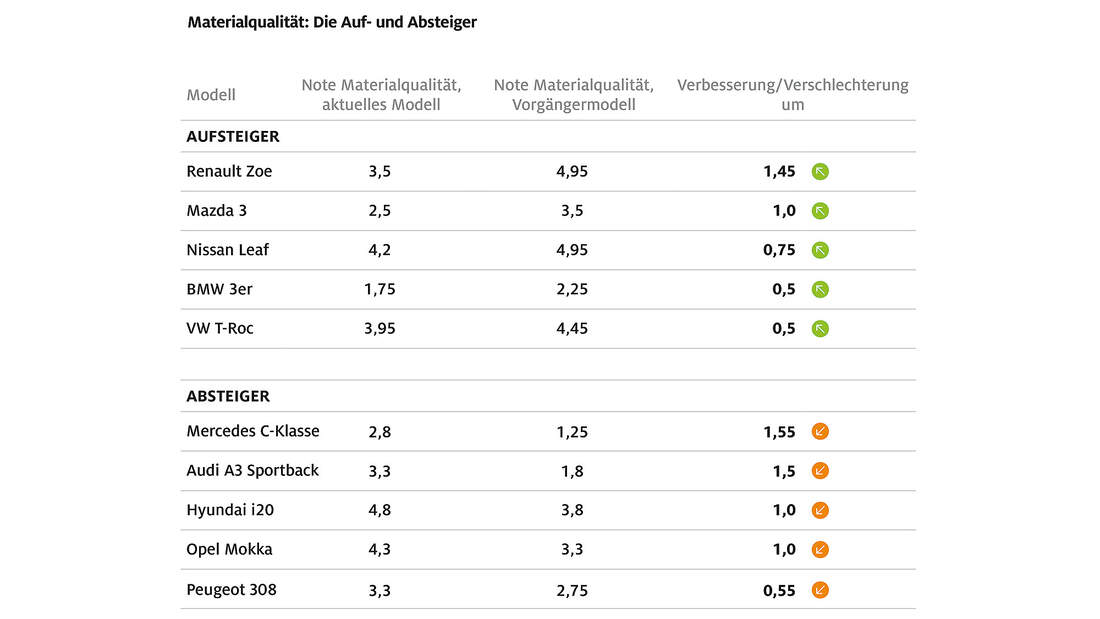Click green arrow icon in Nissan Leaf row

click(x=820, y=250)
